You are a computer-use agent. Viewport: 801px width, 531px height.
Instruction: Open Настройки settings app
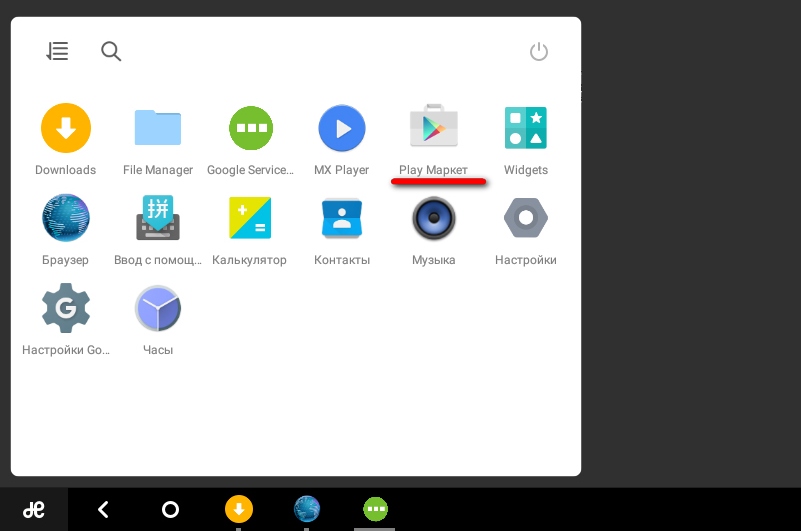click(x=526, y=218)
